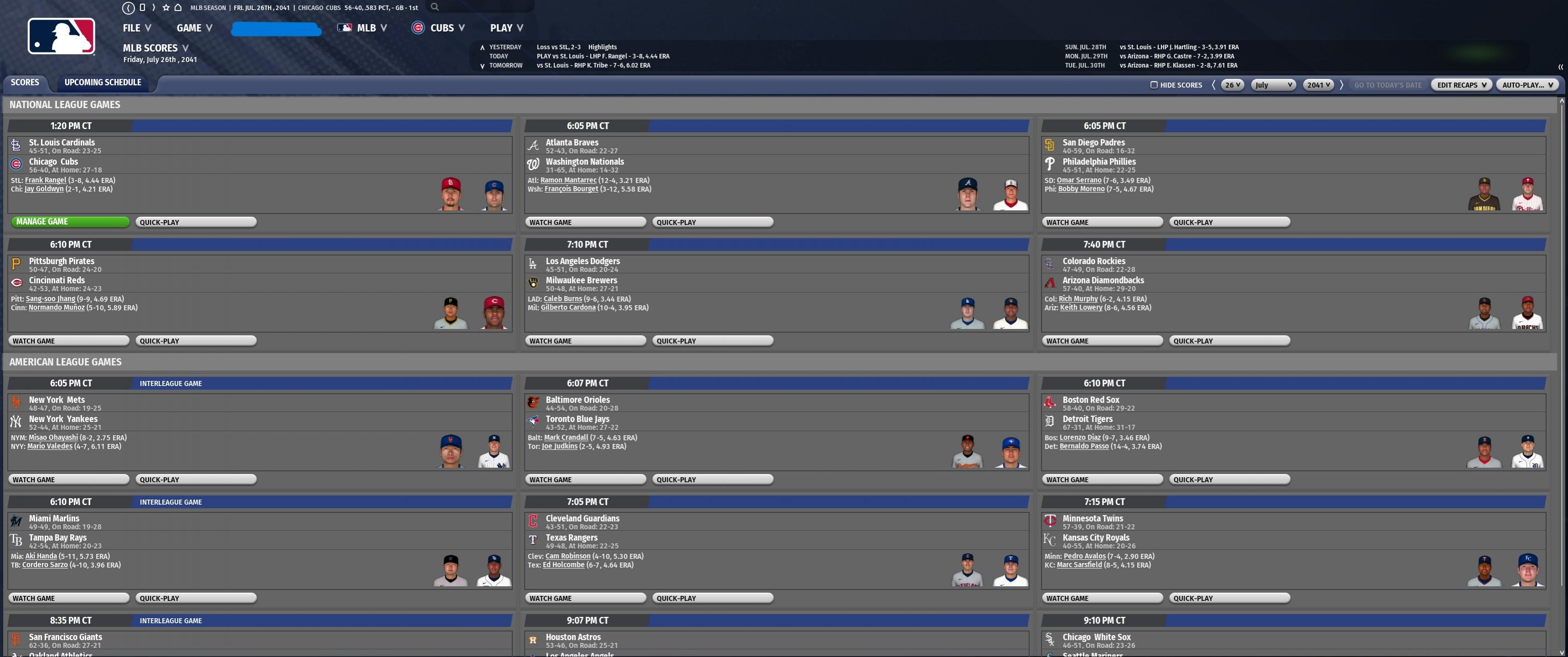Open the FILE menu

137,28
